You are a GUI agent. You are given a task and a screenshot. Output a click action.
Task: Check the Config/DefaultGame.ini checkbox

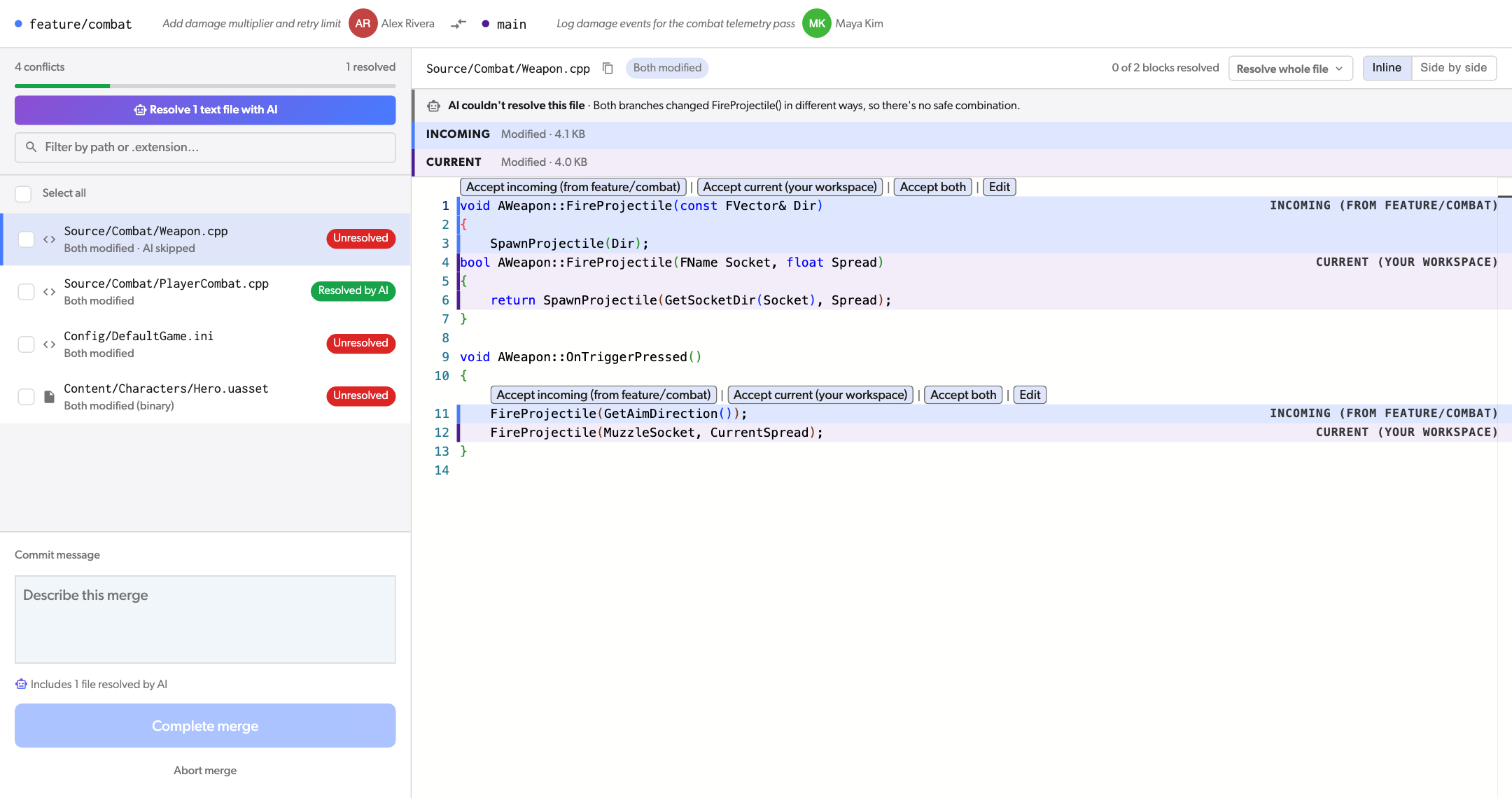point(26,344)
